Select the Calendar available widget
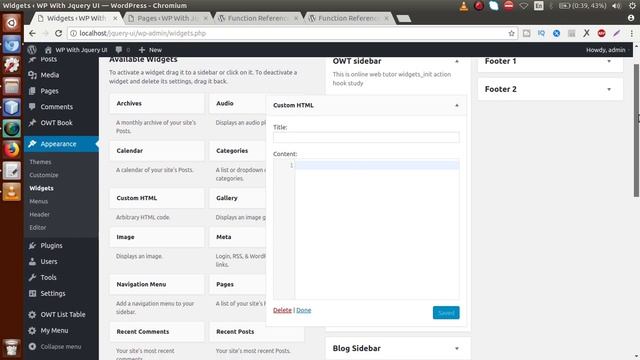The height and width of the screenshot is (360, 640). point(157,151)
